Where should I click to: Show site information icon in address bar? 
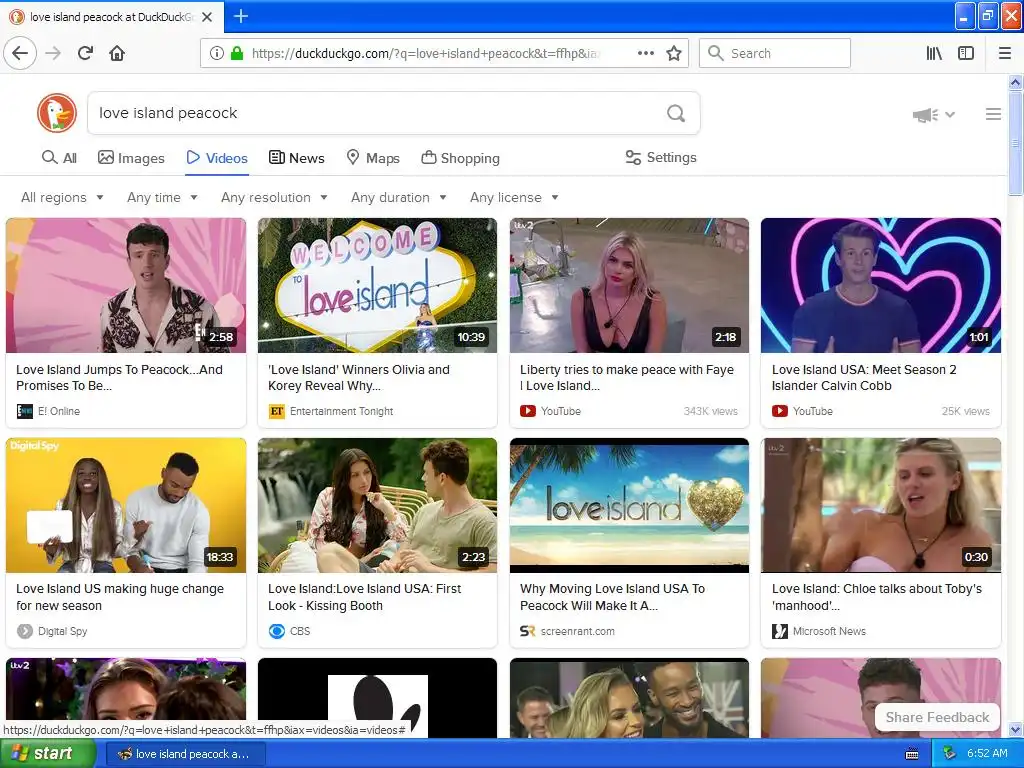pyautogui.click(x=217, y=54)
